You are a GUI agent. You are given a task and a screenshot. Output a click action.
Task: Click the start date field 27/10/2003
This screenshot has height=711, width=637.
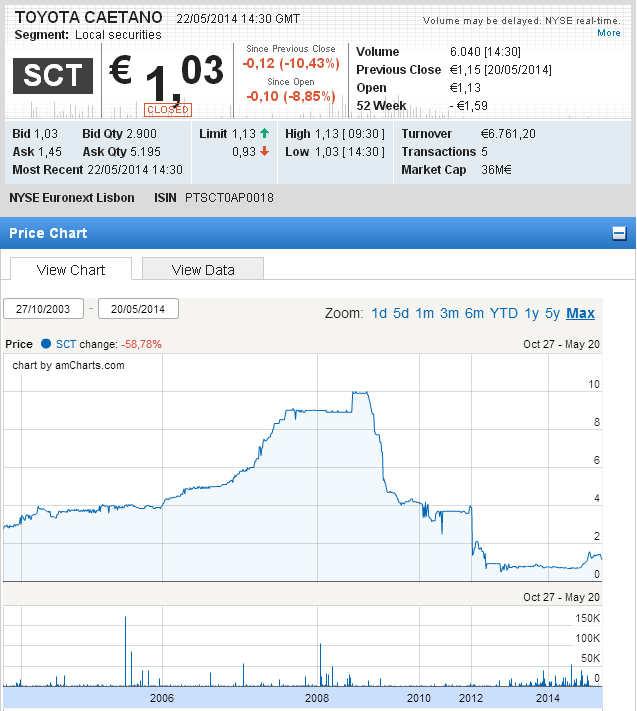point(43,309)
